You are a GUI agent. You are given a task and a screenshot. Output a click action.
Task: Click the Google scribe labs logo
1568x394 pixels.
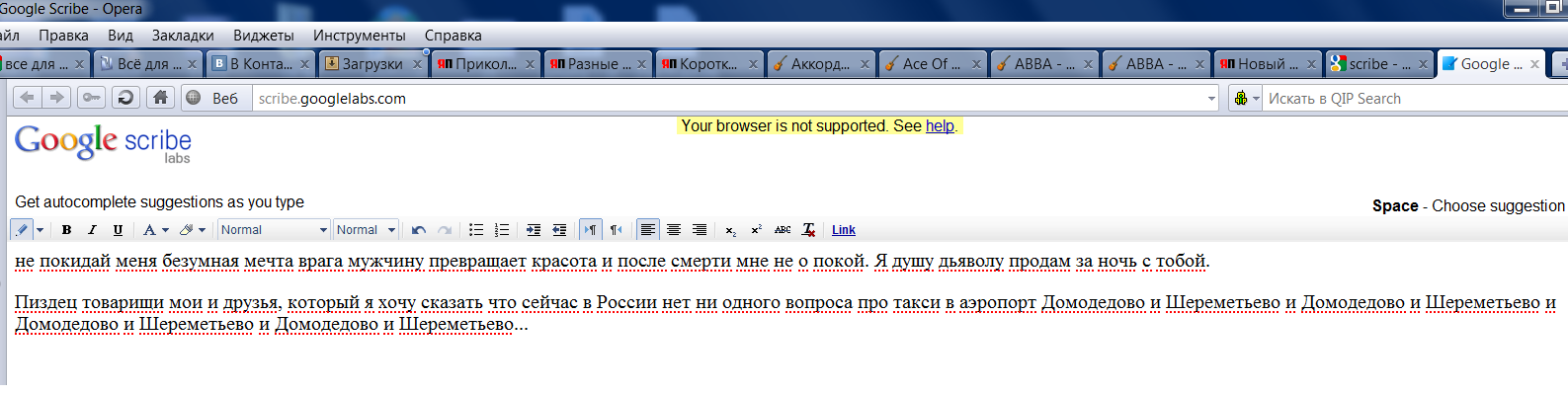click(x=103, y=143)
